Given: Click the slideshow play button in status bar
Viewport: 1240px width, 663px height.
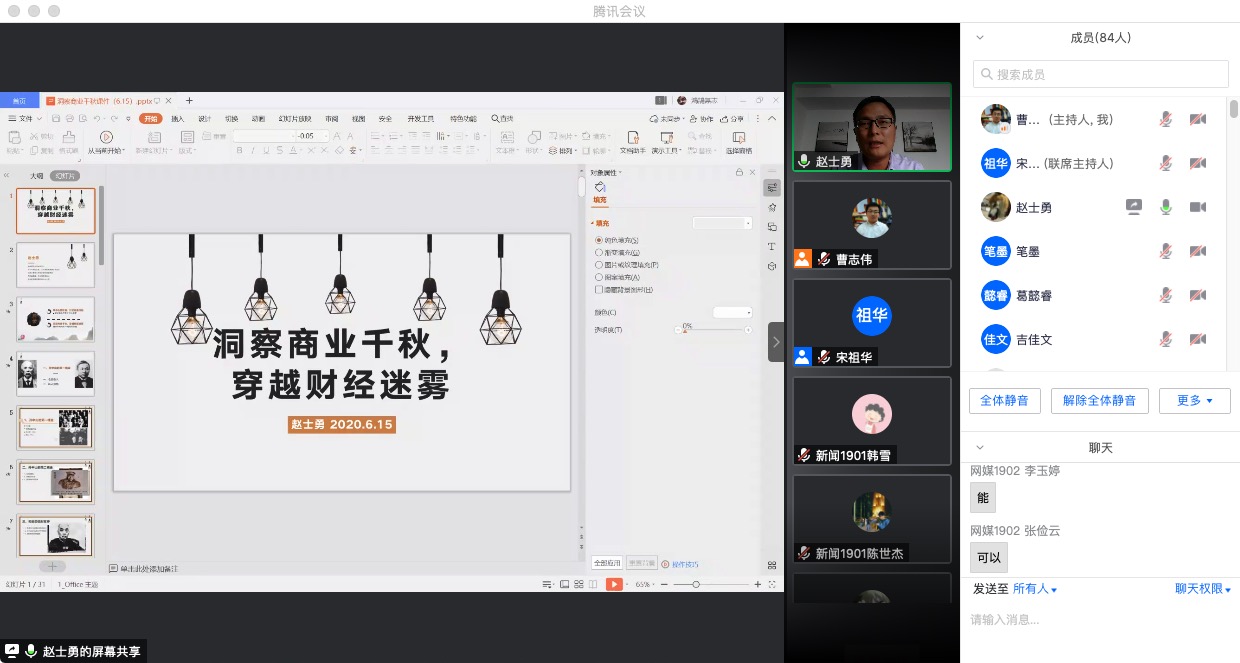Looking at the screenshot, I should tap(614, 584).
